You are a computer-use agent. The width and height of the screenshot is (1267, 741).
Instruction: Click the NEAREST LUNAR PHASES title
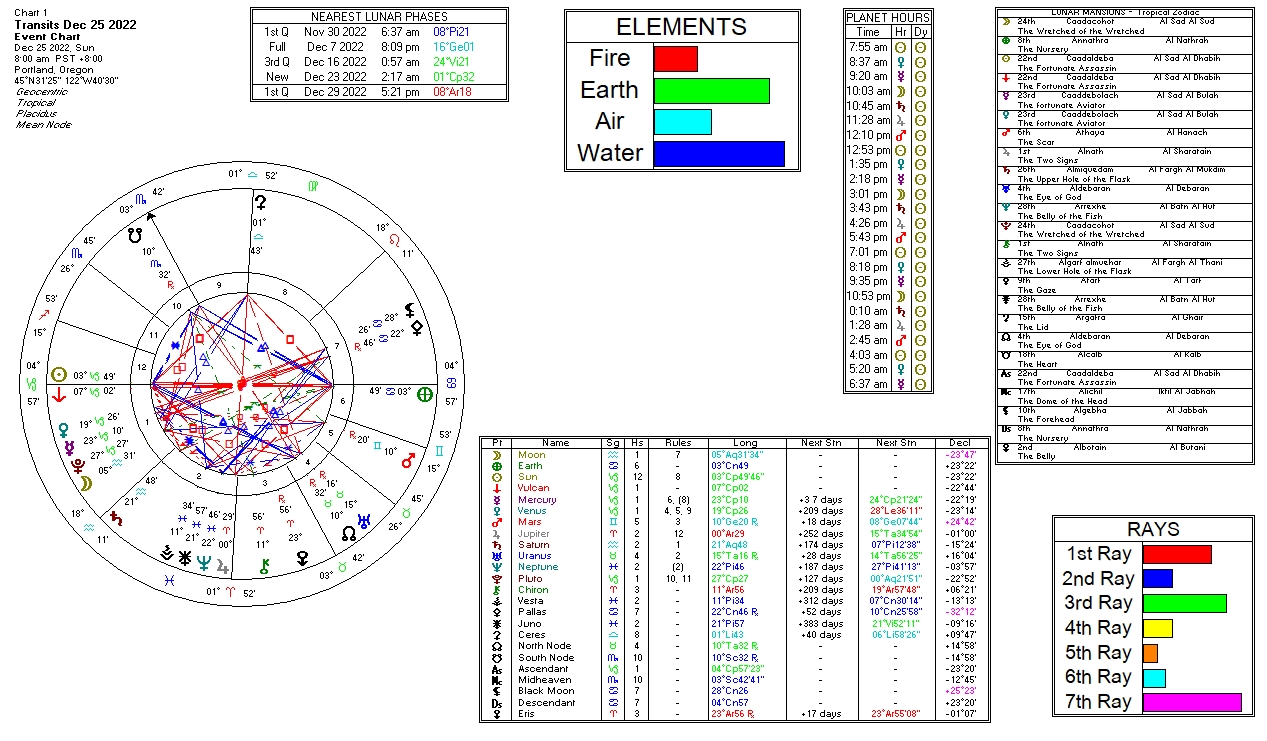click(379, 17)
